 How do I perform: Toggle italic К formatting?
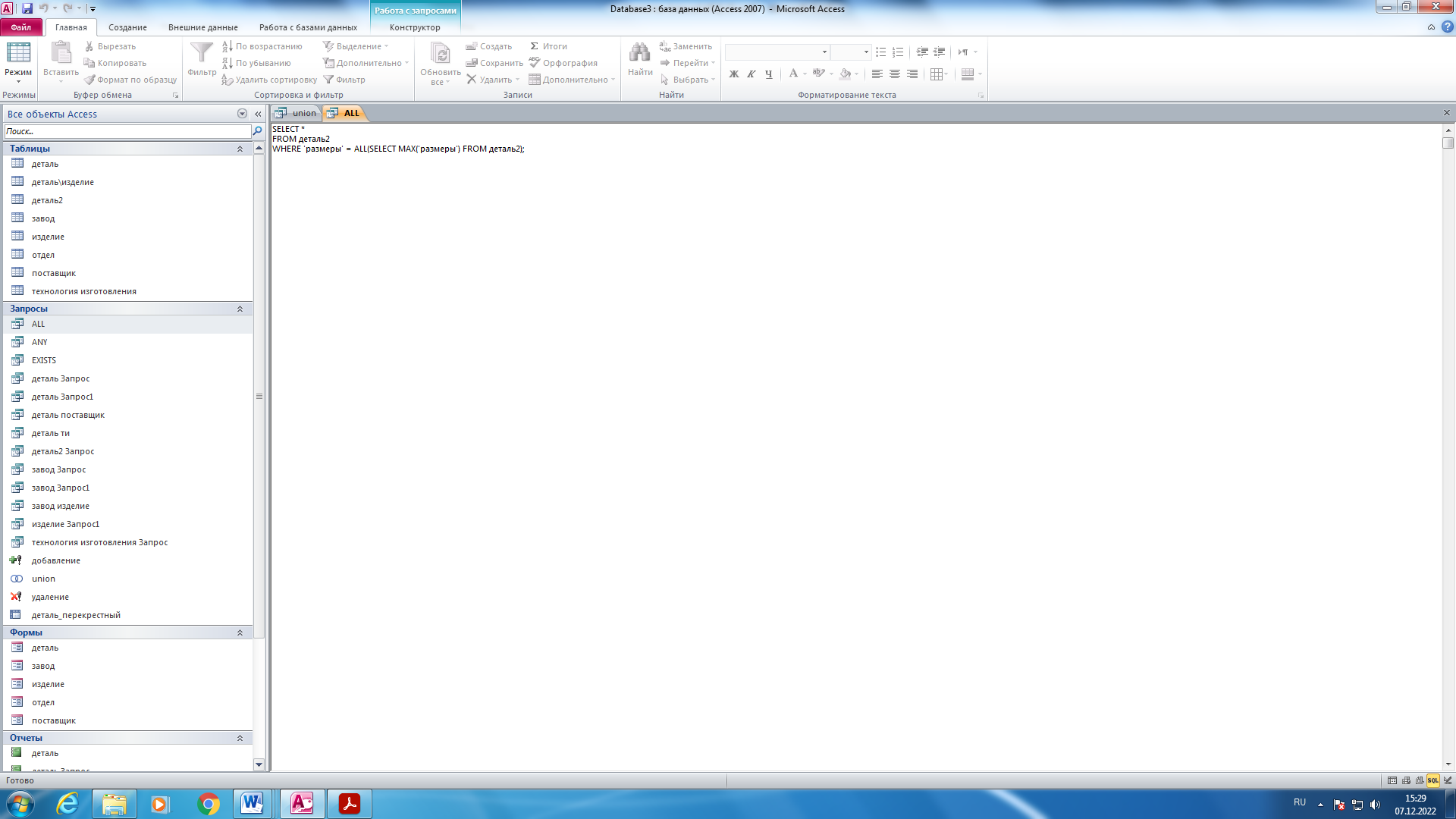[751, 74]
